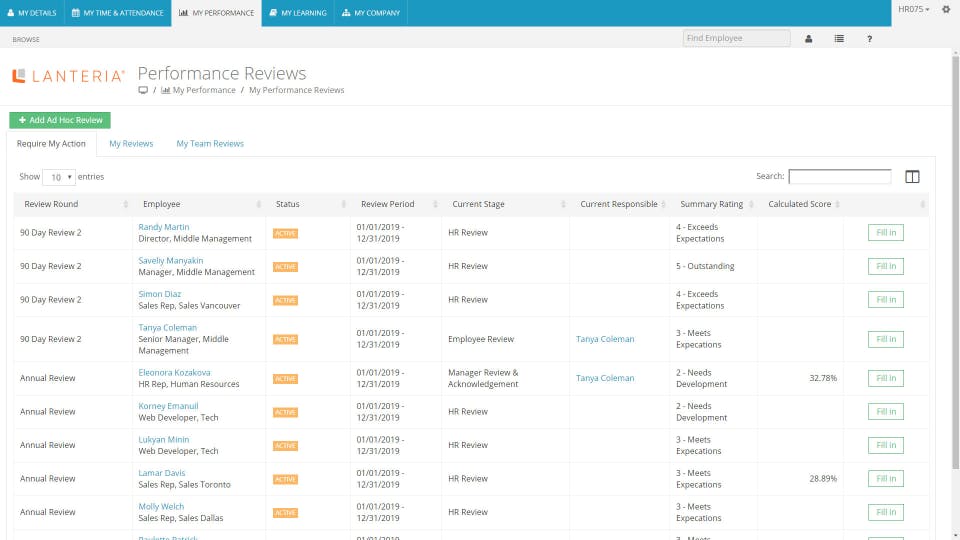Click Fill in for Simon Diaz
The height and width of the screenshot is (540, 960).
pyautogui.click(x=885, y=299)
